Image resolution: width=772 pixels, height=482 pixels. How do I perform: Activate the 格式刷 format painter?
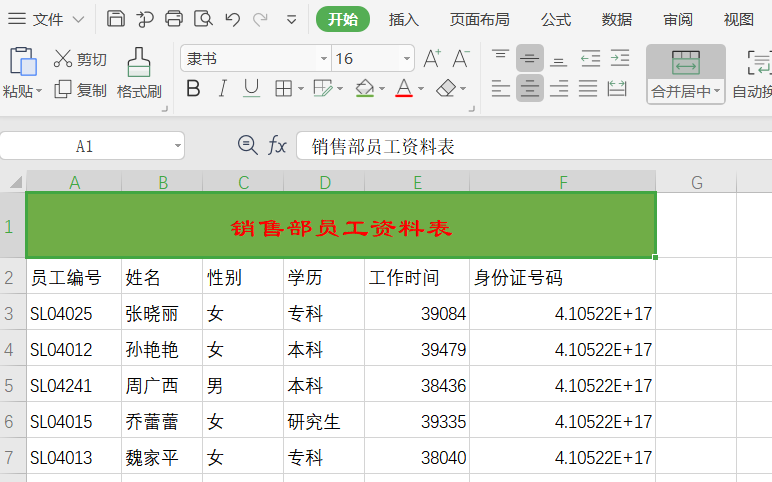coord(139,73)
